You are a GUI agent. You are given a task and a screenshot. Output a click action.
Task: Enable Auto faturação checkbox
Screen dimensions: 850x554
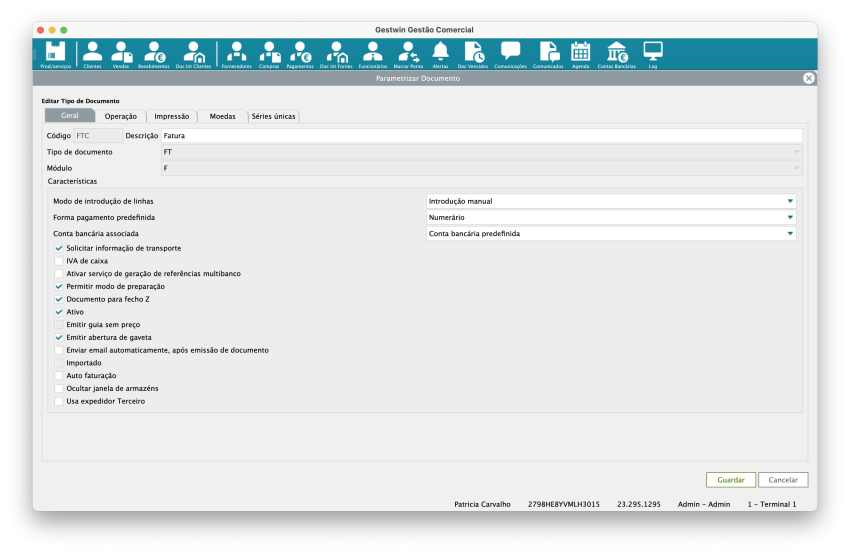(59, 375)
